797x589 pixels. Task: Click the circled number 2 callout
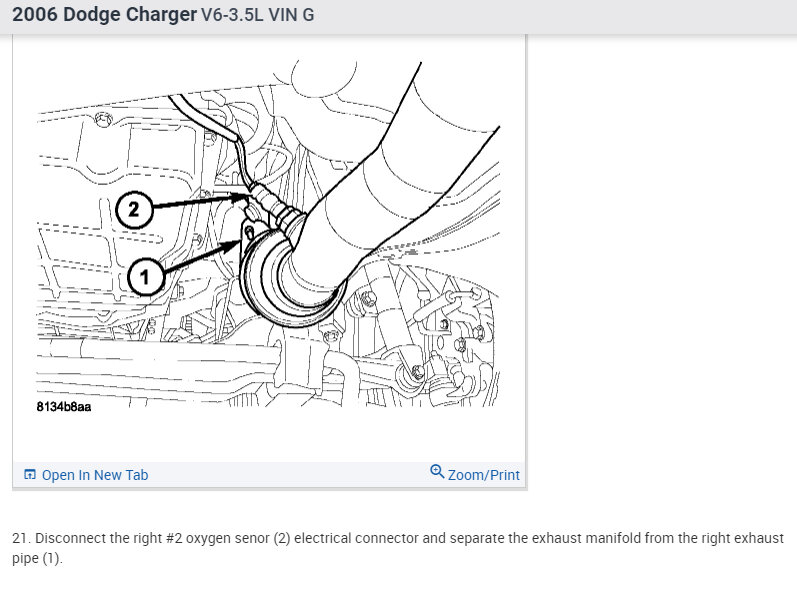[134, 209]
